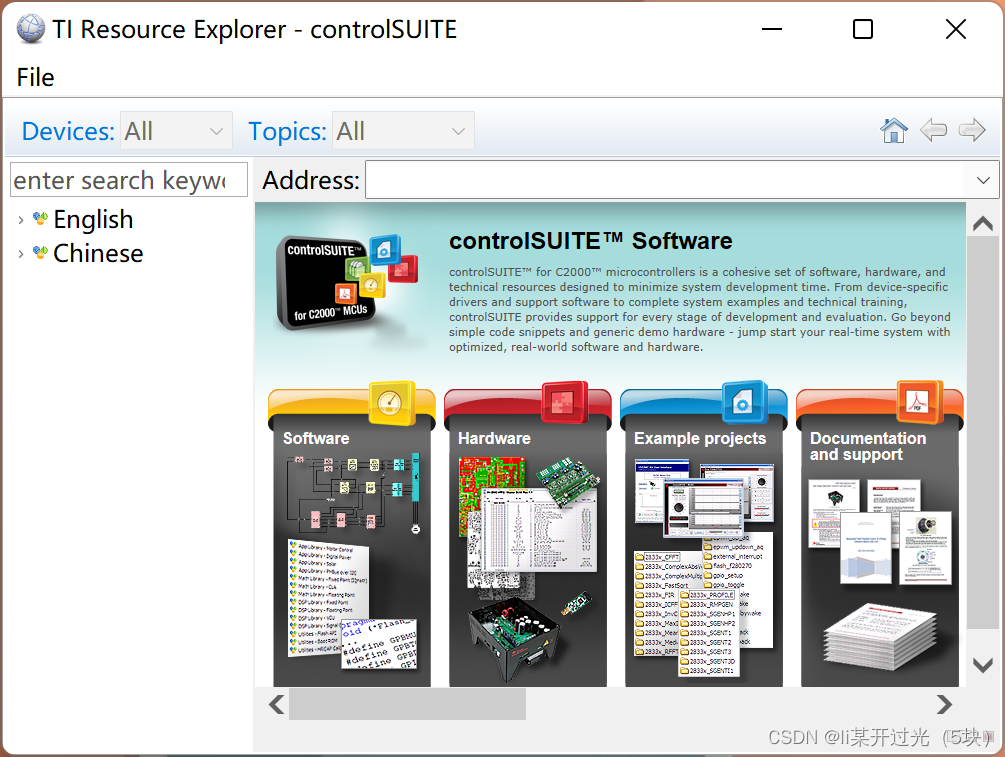Maximize the TI Resource Explorer window
This screenshot has width=1005, height=757.
point(863,29)
